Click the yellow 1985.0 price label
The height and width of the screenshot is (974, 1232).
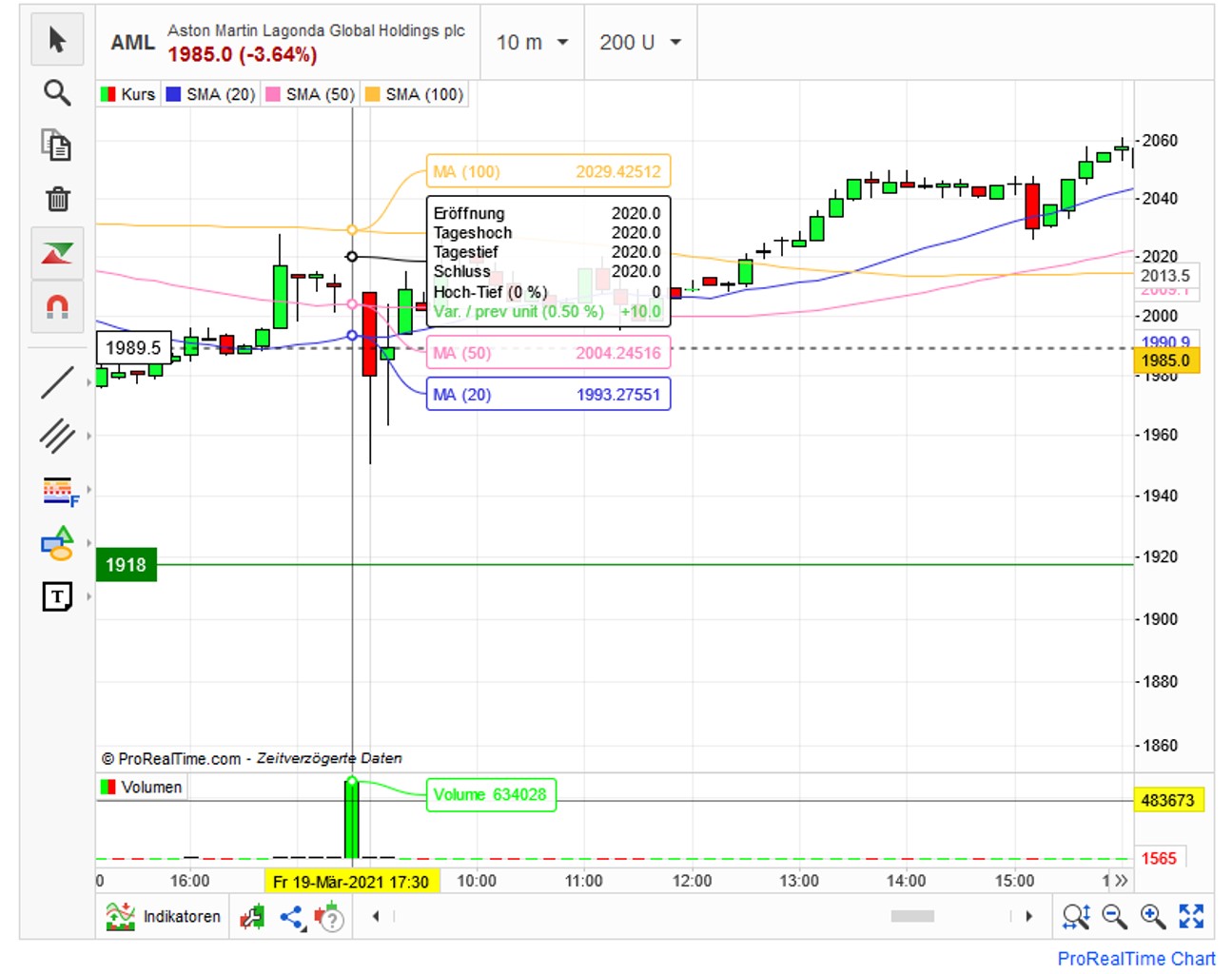tap(1166, 360)
